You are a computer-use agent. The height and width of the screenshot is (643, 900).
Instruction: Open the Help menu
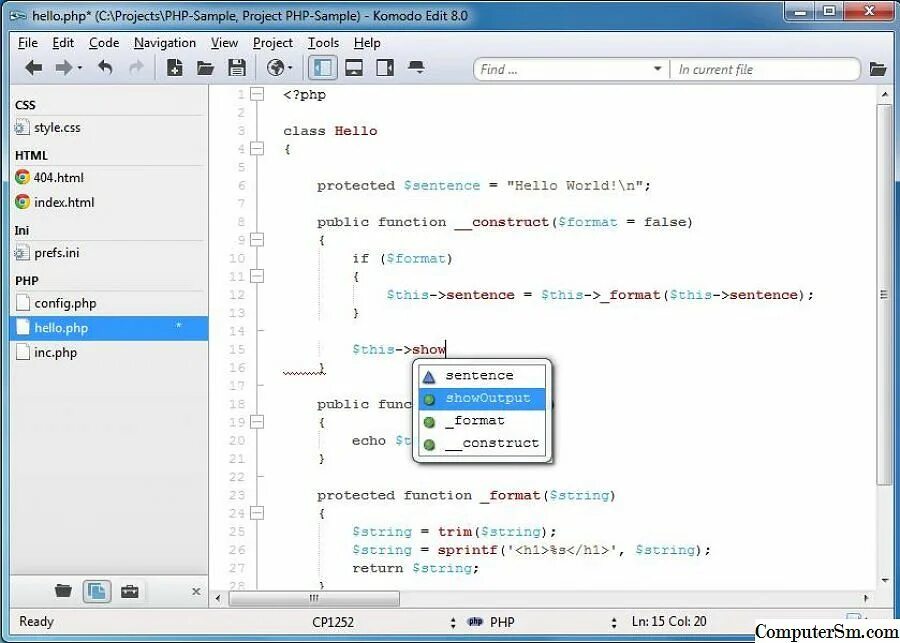(367, 43)
